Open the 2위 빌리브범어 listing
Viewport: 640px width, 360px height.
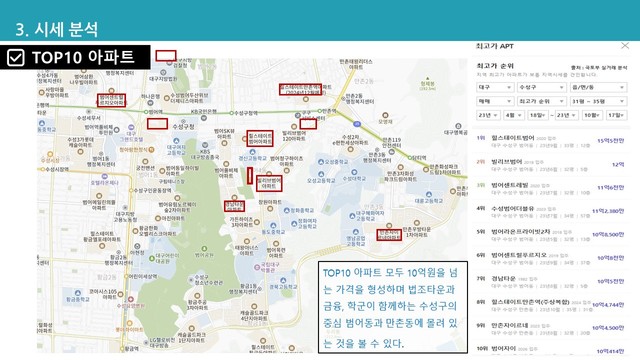click(551, 164)
